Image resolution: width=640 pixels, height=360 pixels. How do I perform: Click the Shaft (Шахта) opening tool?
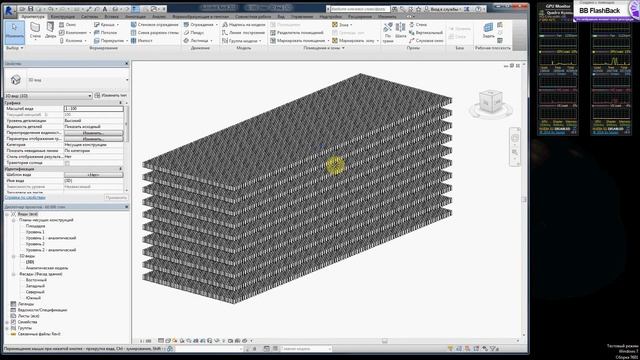click(400, 31)
